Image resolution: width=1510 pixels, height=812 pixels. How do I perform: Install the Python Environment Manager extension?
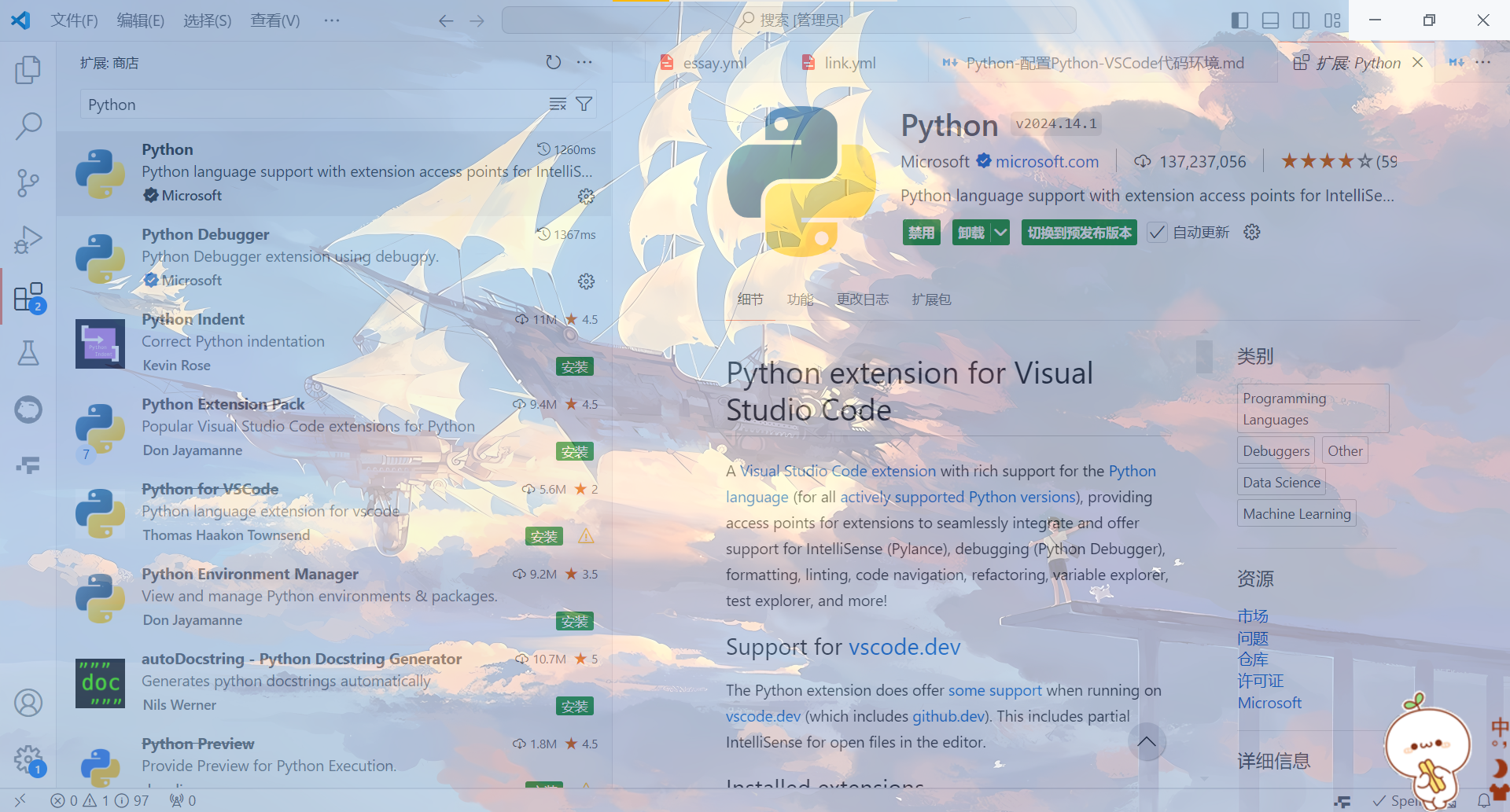[x=575, y=622]
